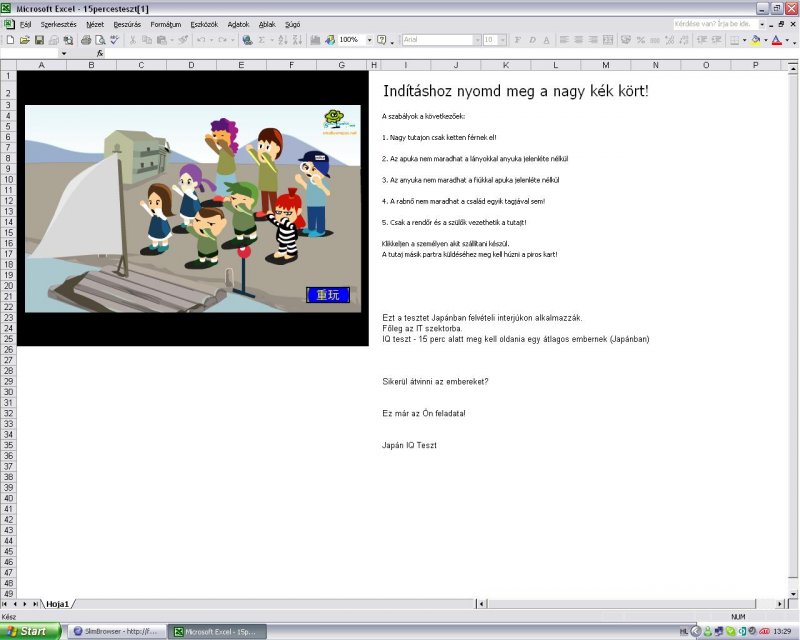Screen dimensions: 800x640
Task: Toggle italic formatting (D icon)
Action: click(532, 40)
